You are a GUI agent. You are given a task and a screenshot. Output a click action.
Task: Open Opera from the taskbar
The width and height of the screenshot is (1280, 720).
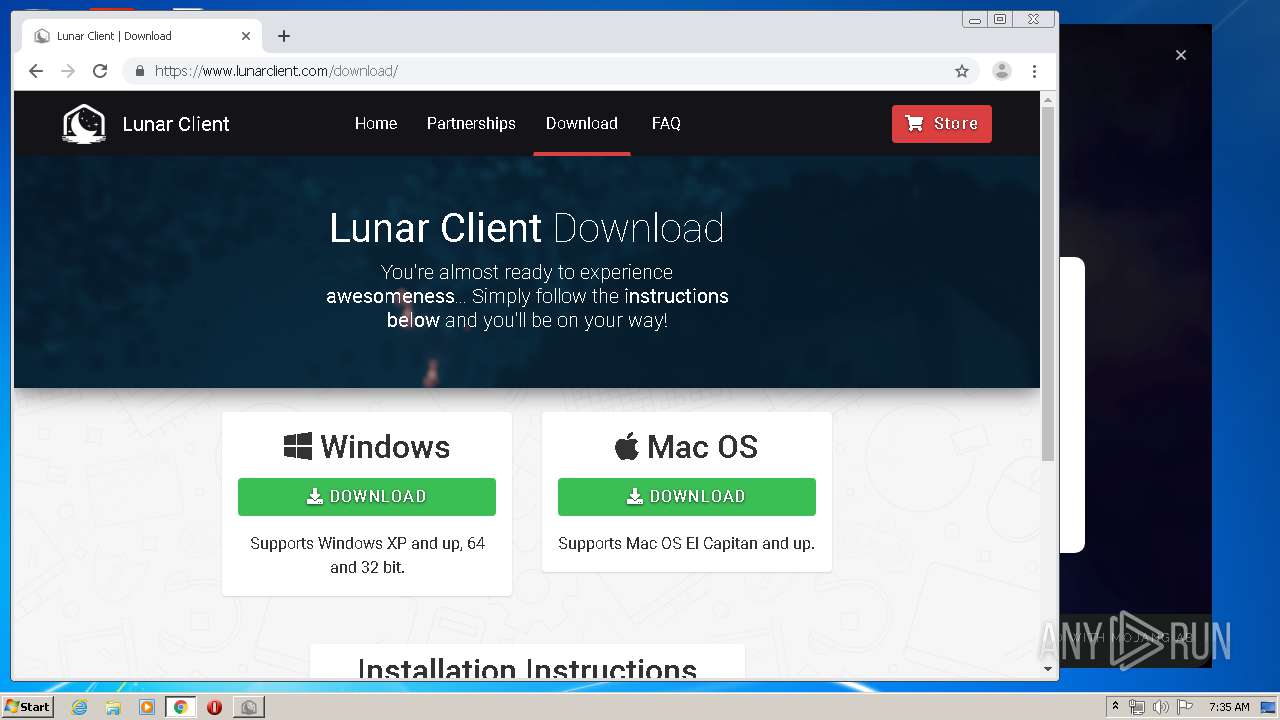(214, 707)
